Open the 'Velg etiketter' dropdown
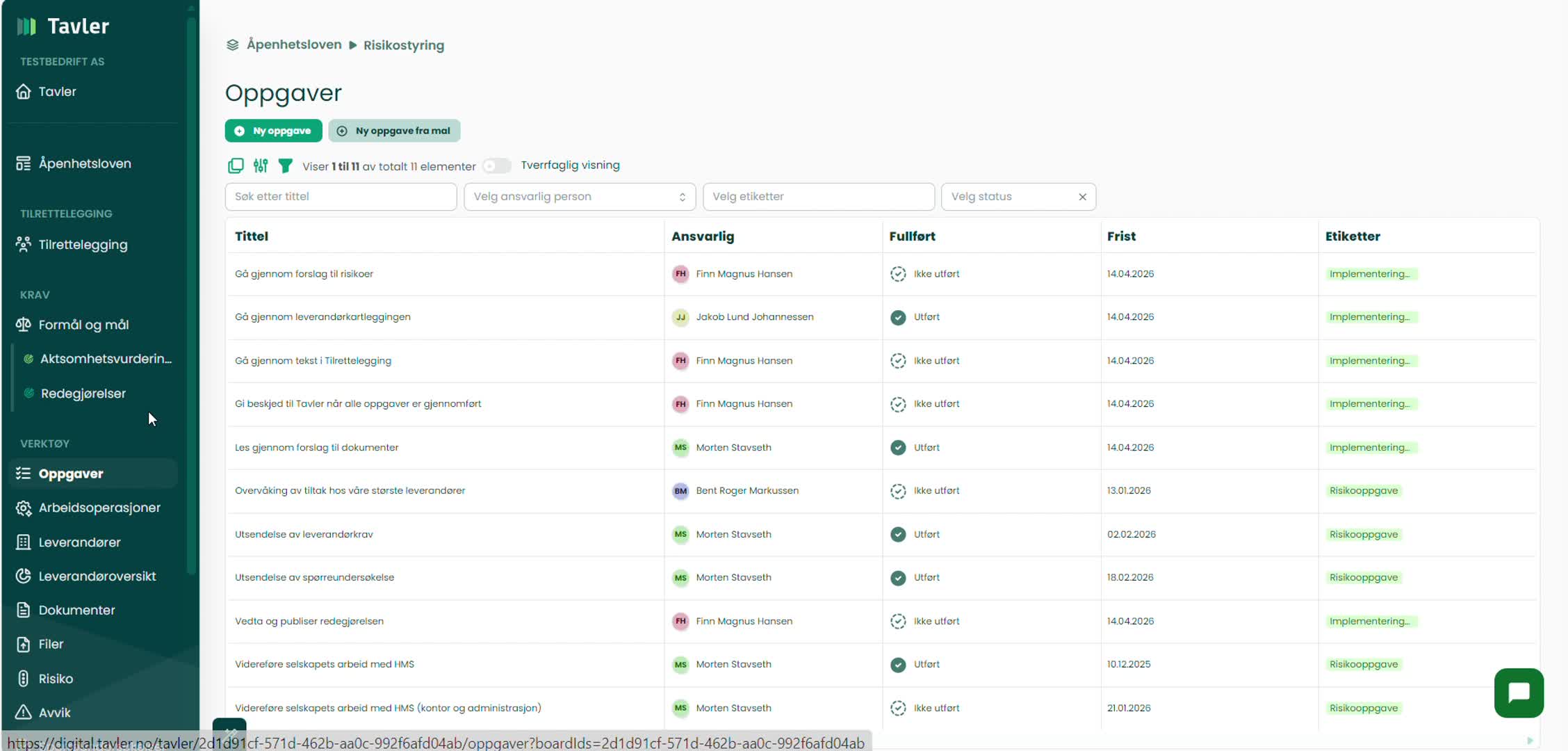 tap(818, 197)
